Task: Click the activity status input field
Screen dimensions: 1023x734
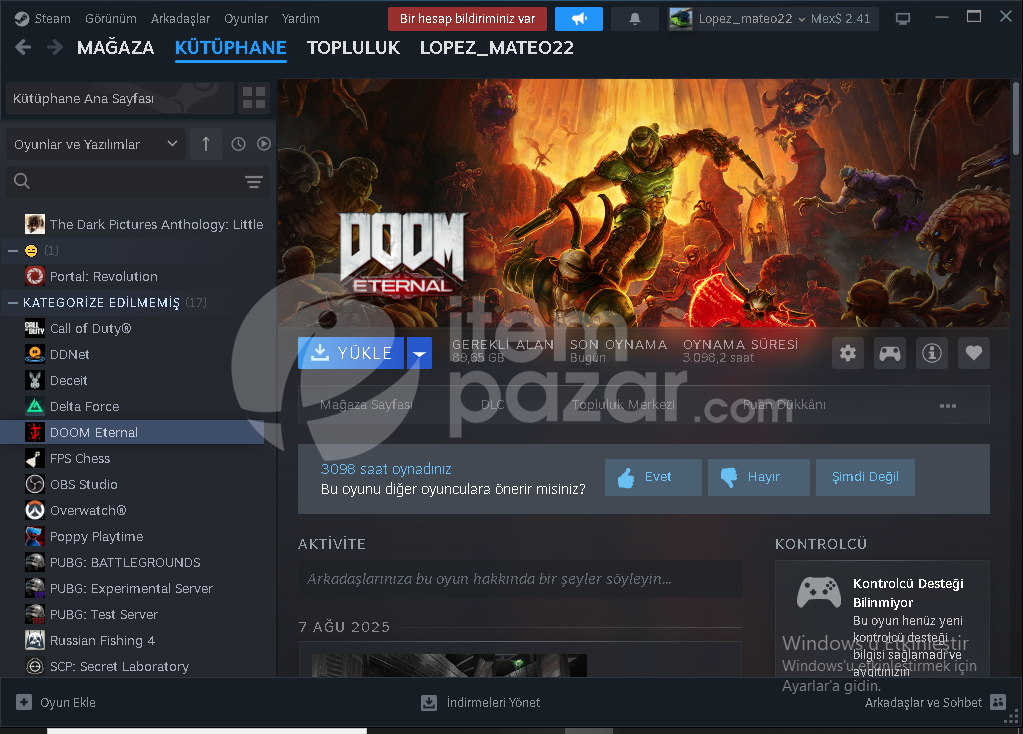Action: pos(520,579)
